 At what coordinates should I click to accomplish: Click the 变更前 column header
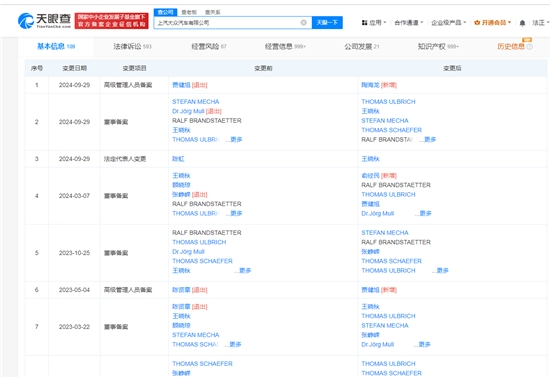[x=263, y=68]
